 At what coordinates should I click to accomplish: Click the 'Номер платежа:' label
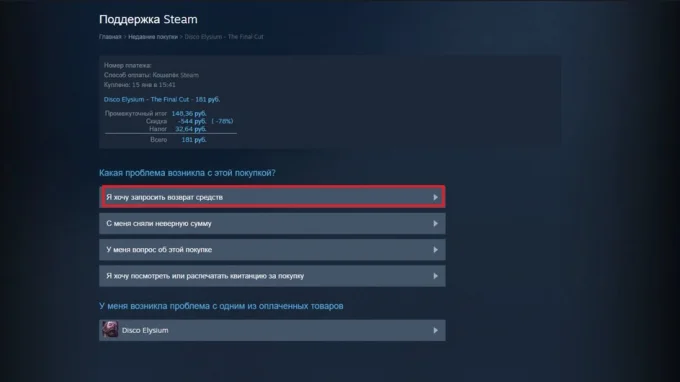click(x=128, y=65)
